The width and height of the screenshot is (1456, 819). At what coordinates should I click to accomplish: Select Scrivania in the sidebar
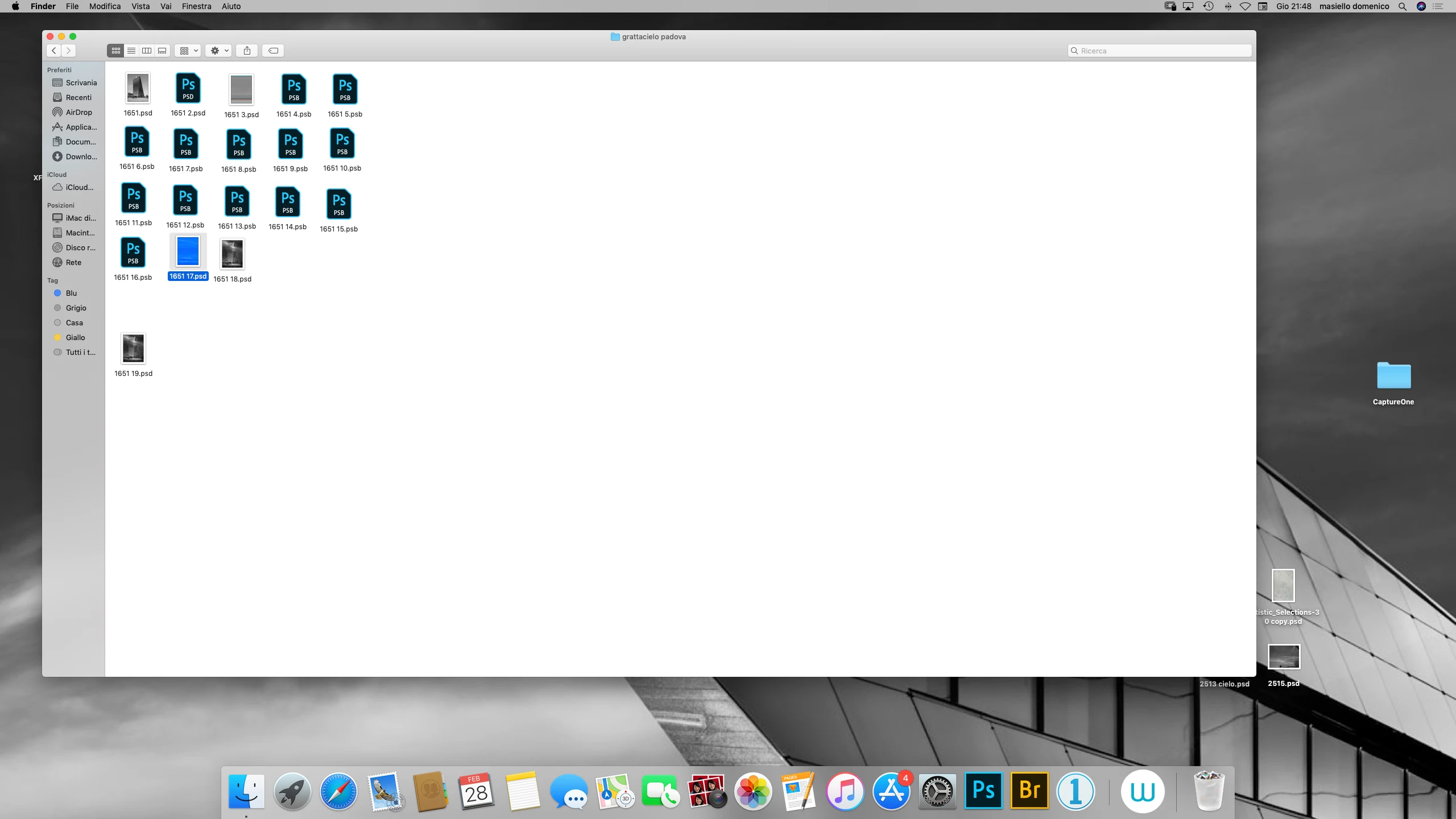click(81, 82)
